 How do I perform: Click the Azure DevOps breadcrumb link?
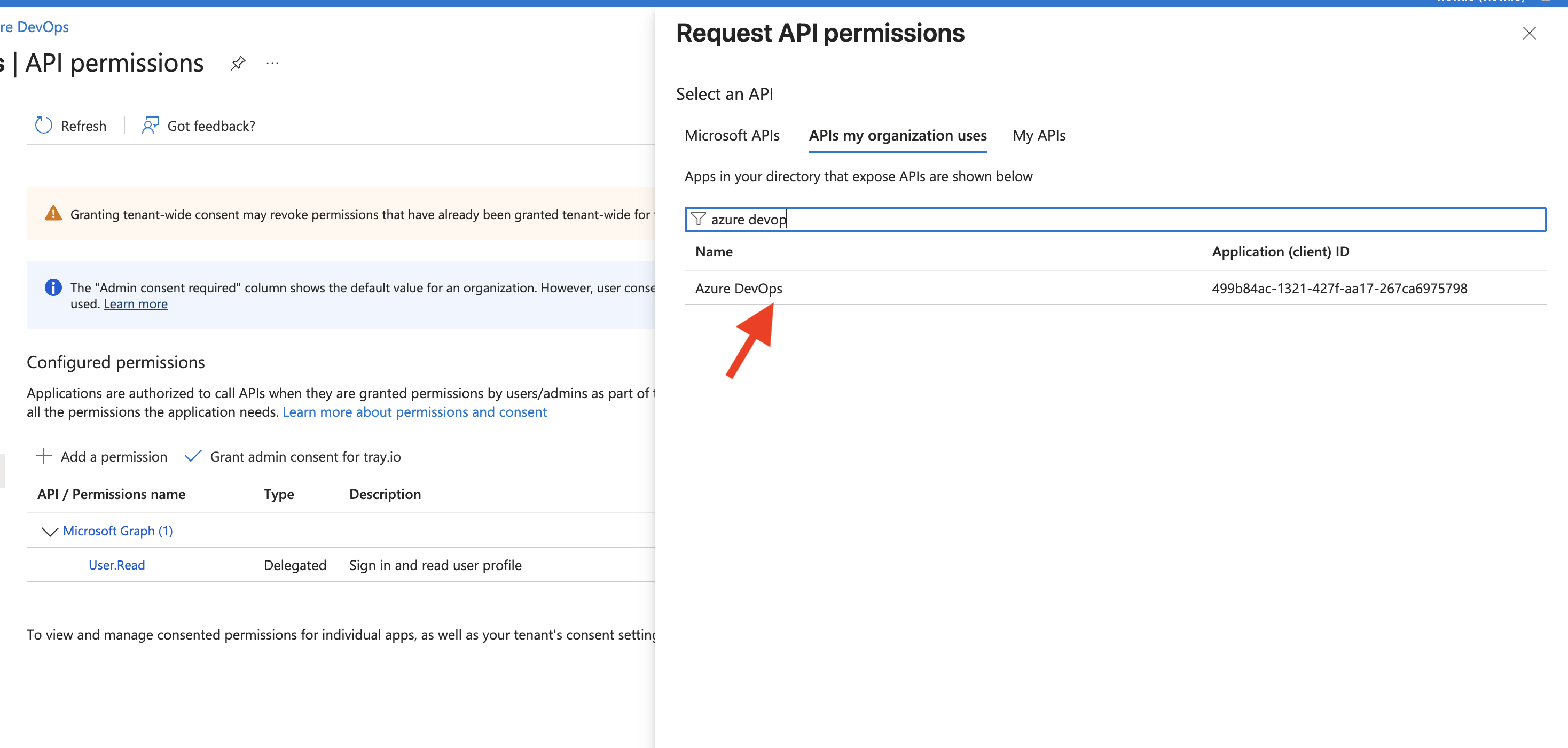(x=35, y=27)
